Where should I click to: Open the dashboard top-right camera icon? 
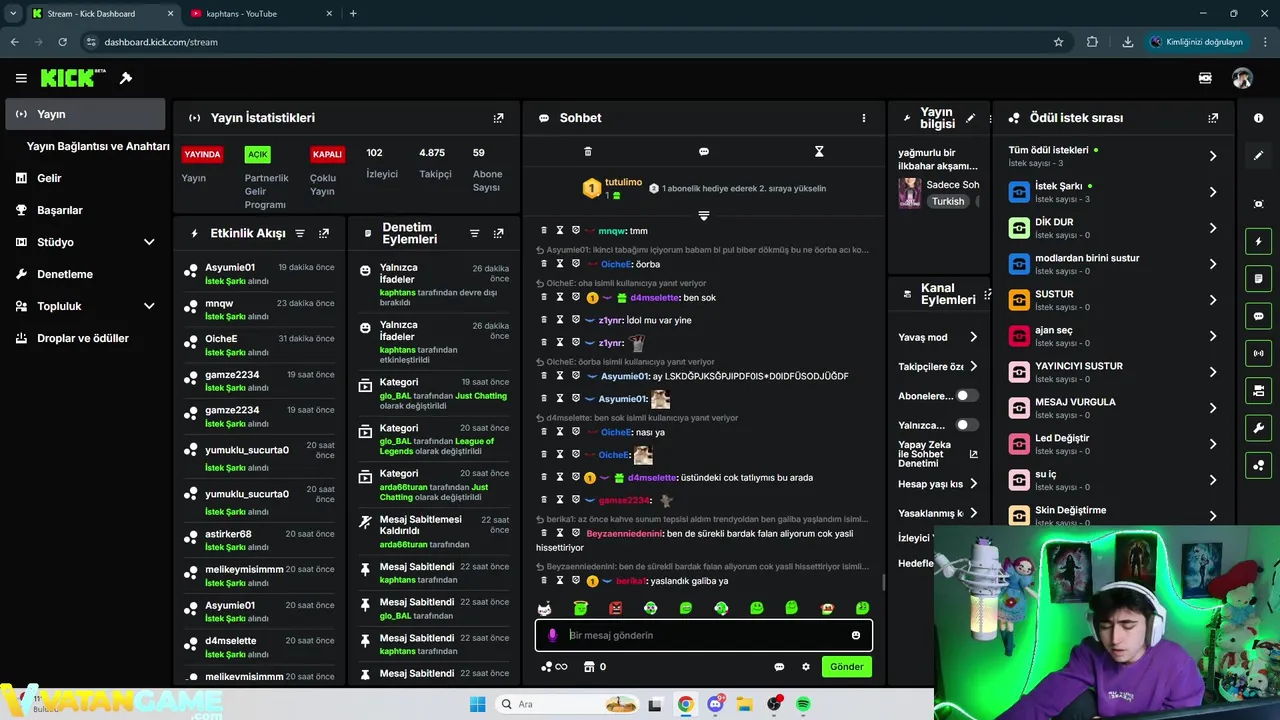pyautogui.click(x=1205, y=78)
